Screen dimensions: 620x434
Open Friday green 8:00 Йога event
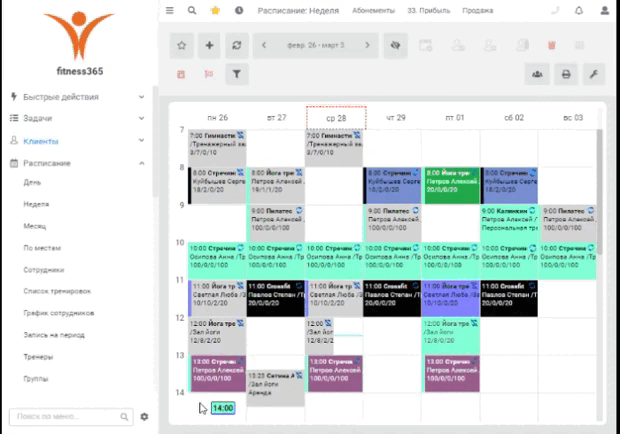(x=452, y=186)
